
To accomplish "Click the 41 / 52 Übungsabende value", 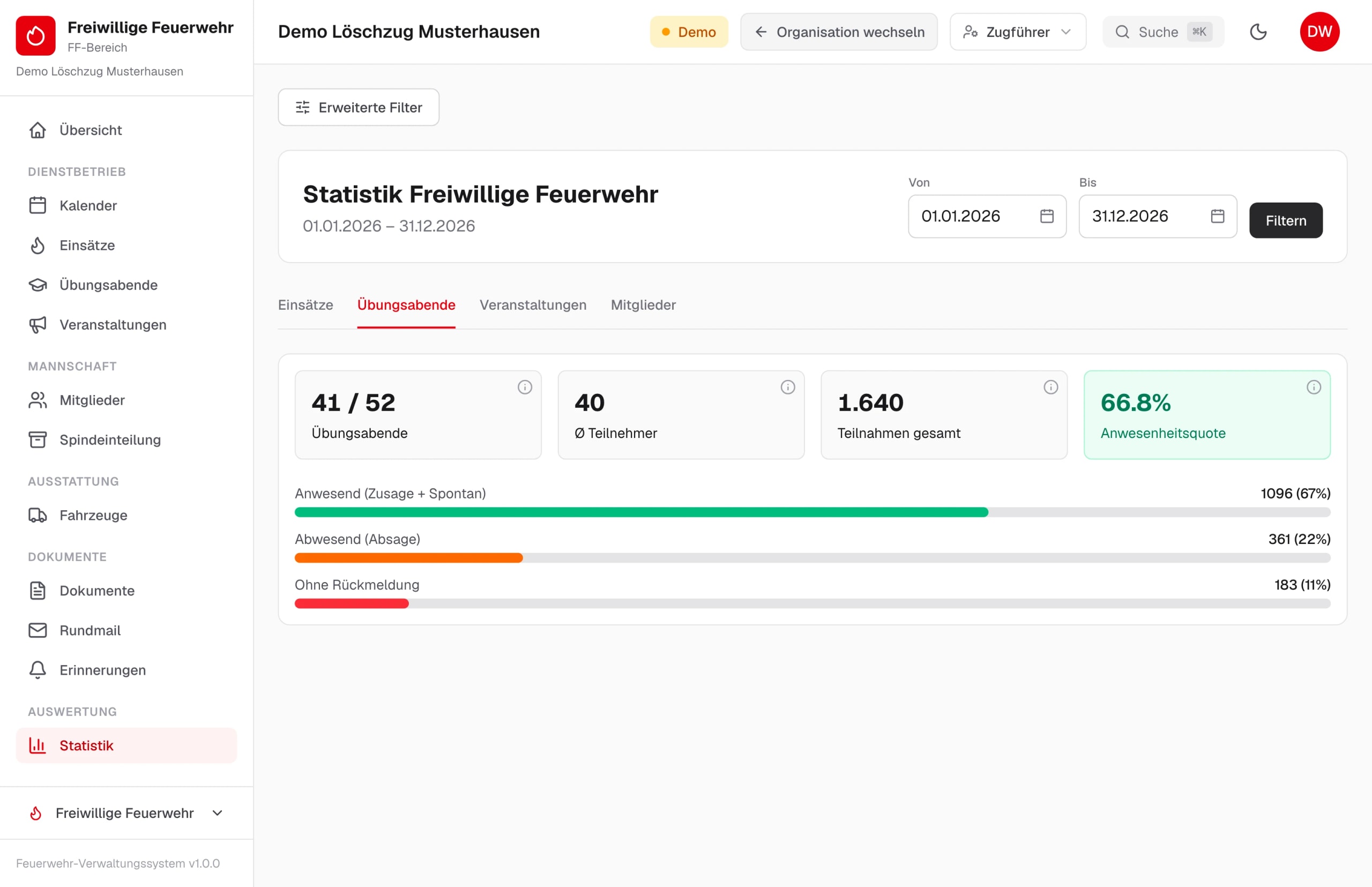I will point(353,402).
